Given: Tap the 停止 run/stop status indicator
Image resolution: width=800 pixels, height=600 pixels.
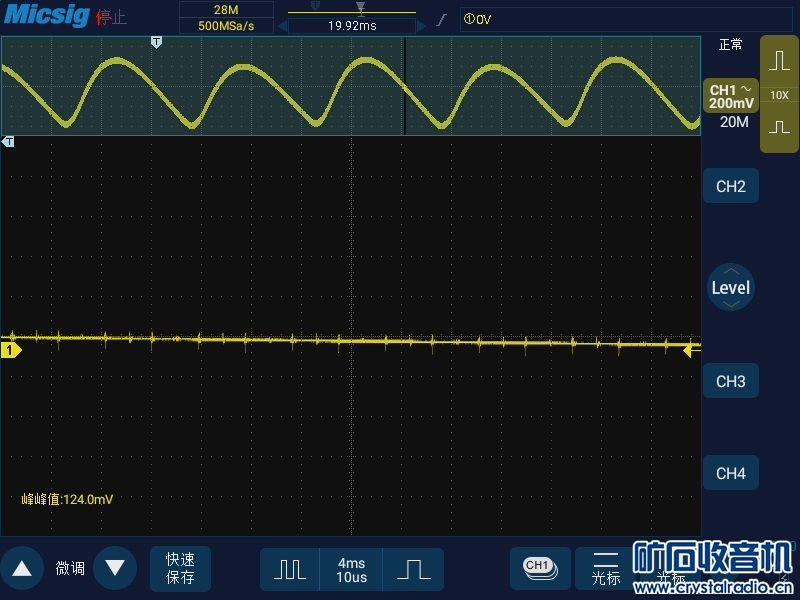Looking at the screenshot, I should [111, 18].
